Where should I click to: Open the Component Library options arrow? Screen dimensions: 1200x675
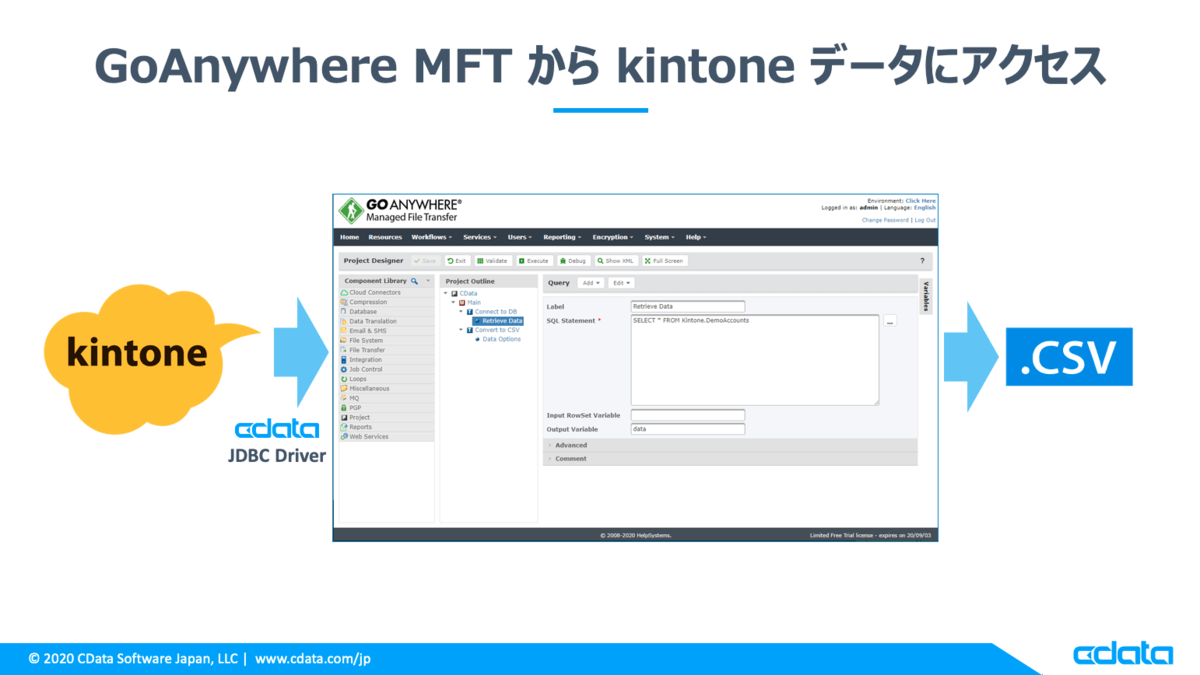pos(428,282)
